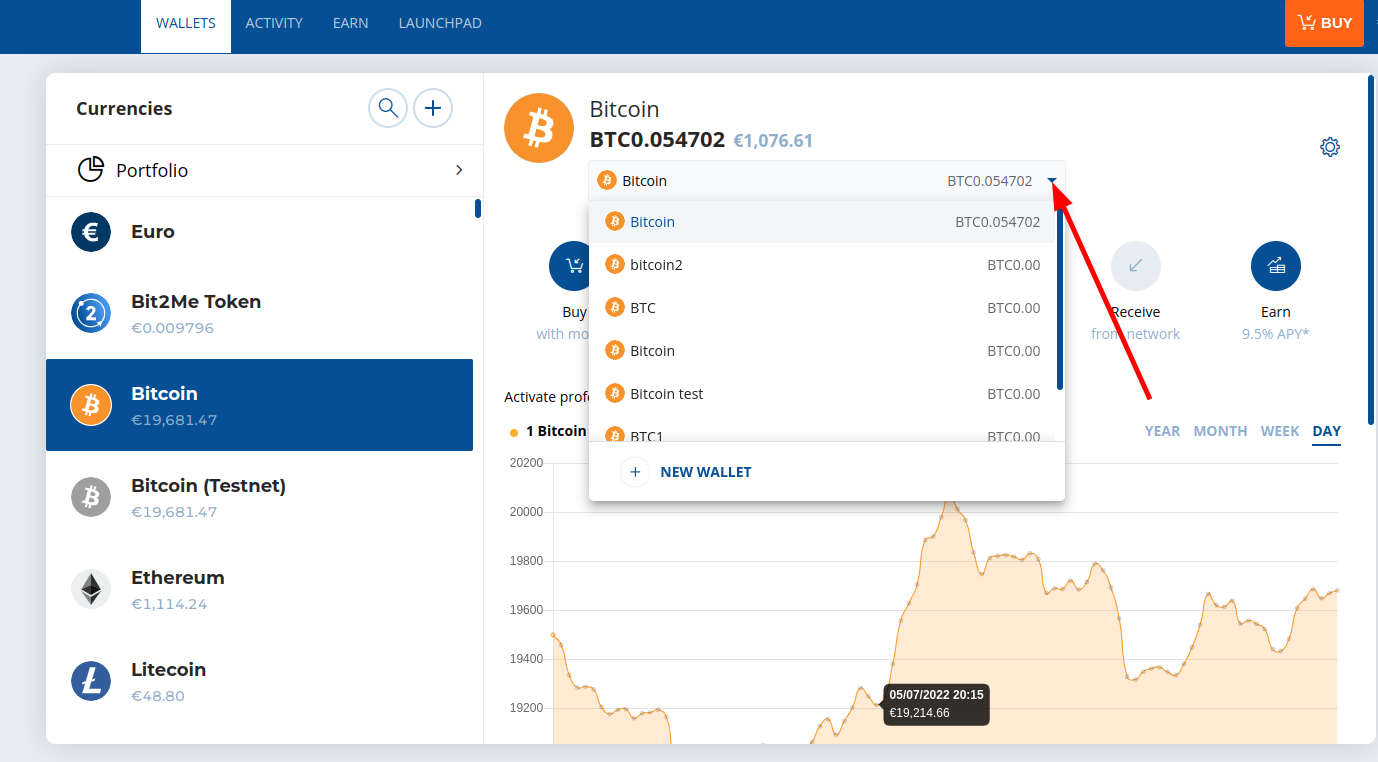
Task: Select the Ethereum diamond icon
Action: [x=91, y=589]
